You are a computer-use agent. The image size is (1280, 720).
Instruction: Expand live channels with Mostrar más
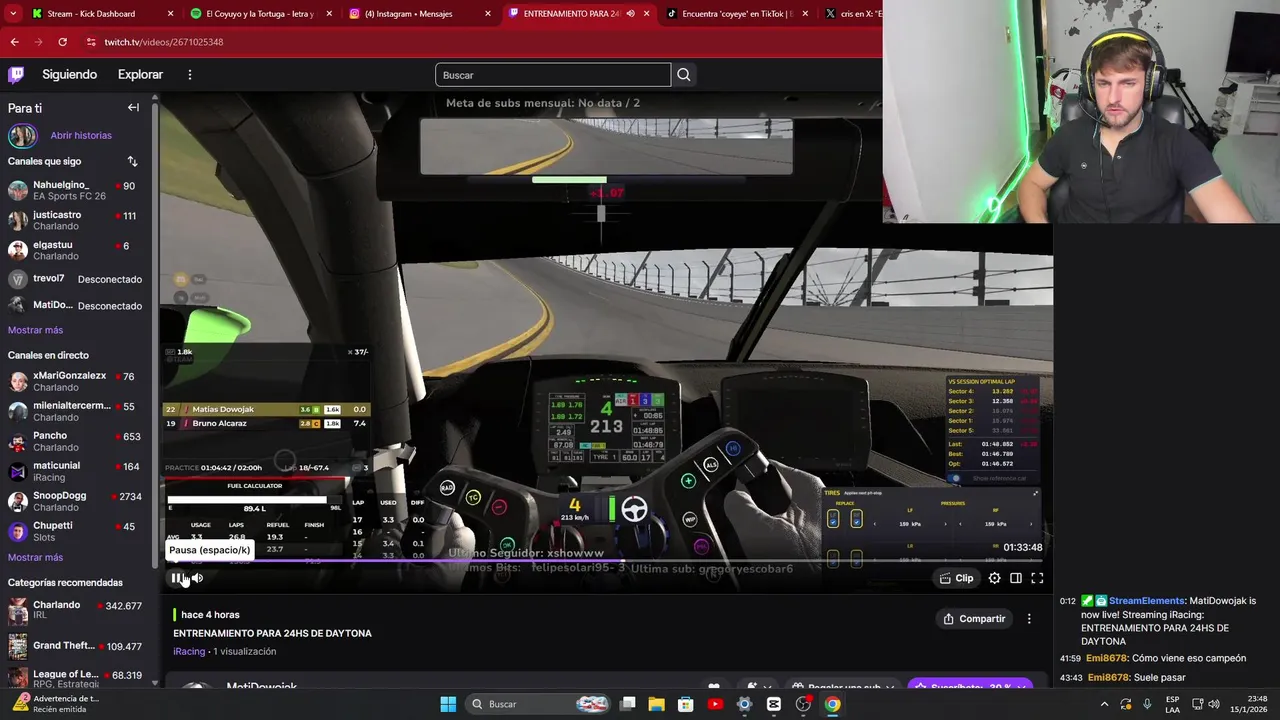[35, 557]
